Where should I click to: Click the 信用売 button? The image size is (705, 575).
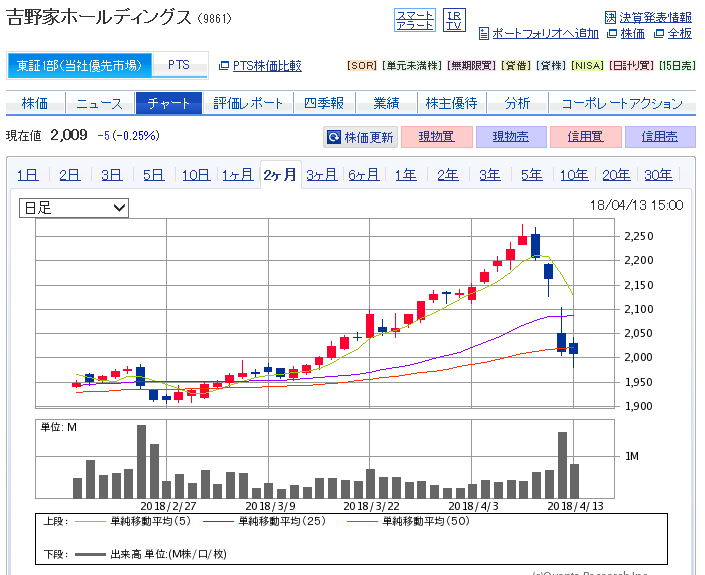660,137
